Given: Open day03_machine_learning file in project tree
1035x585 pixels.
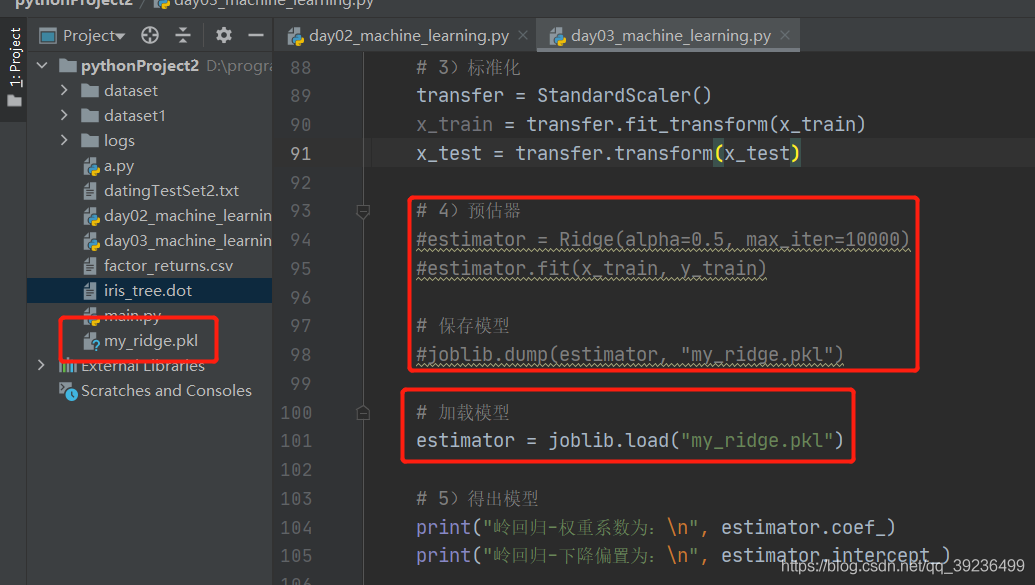Looking at the screenshot, I should pyautogui.click(x=187, y=241).
